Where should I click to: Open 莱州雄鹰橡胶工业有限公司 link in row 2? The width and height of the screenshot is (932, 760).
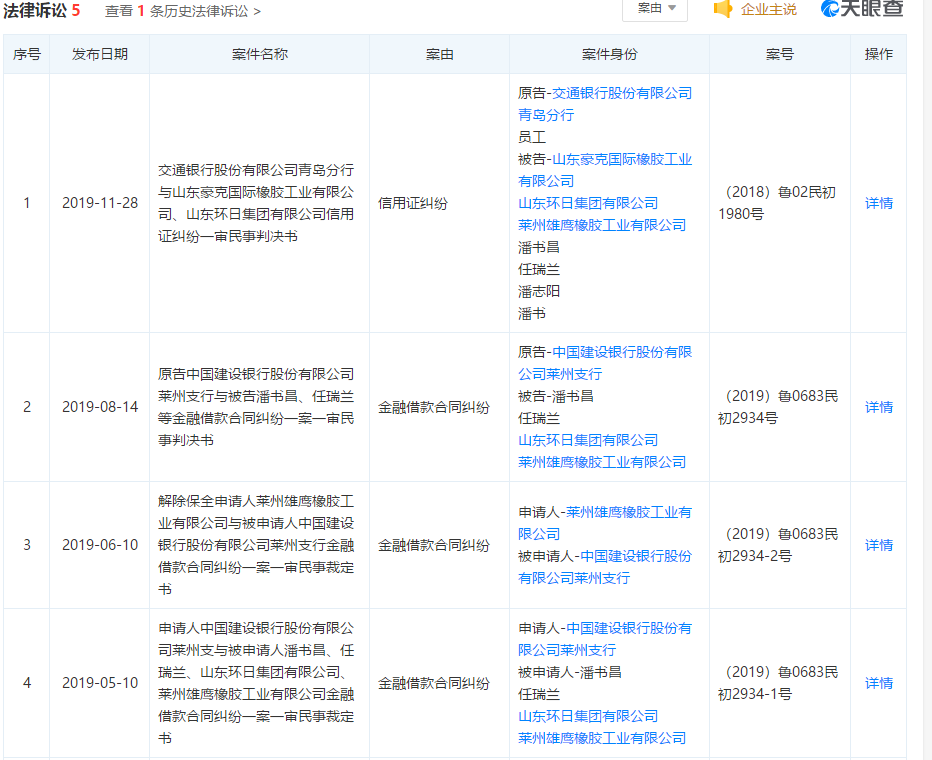[x=602, y=462]
